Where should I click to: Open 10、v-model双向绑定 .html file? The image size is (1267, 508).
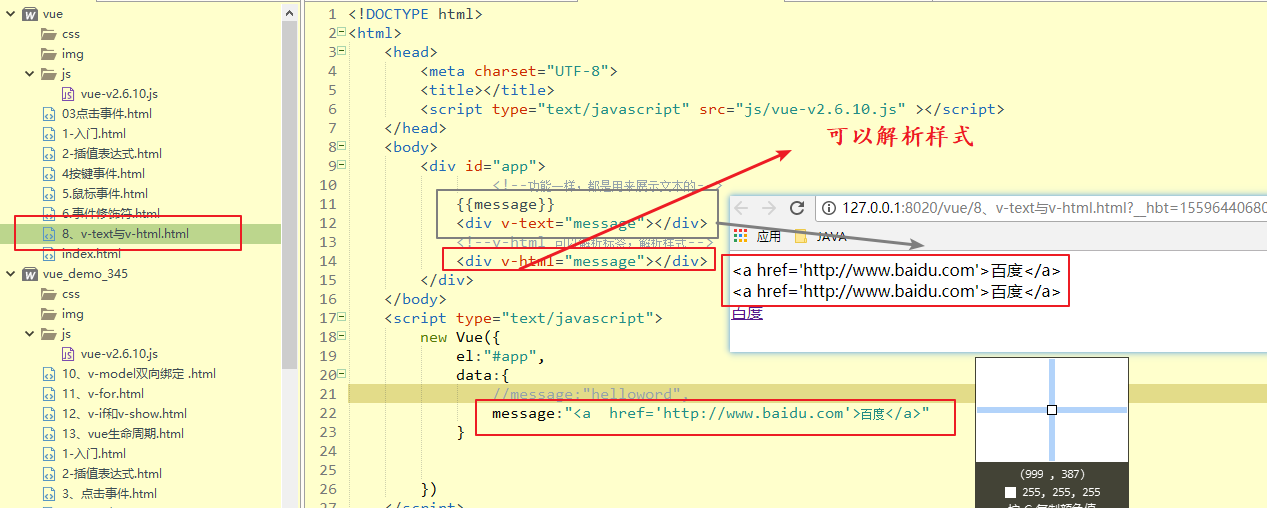point(138,374)
